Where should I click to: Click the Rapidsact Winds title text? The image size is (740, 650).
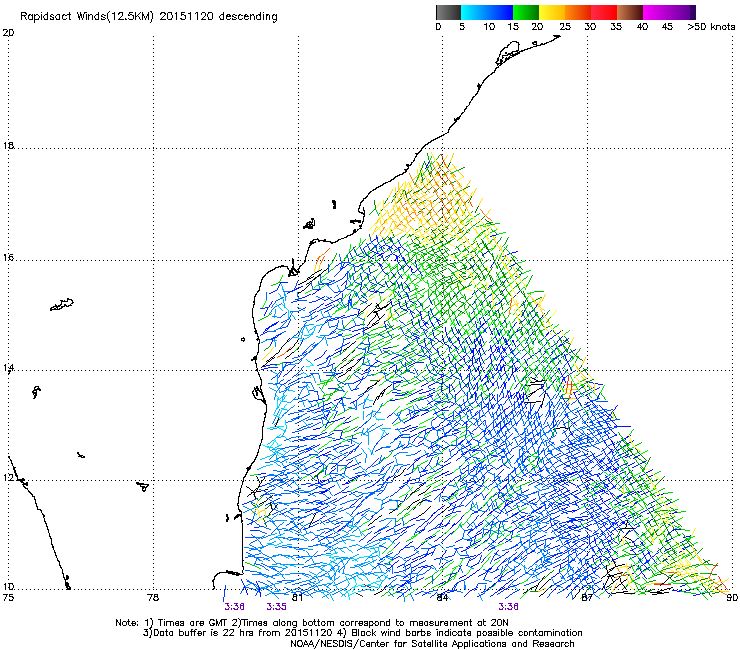coord(149,17)
